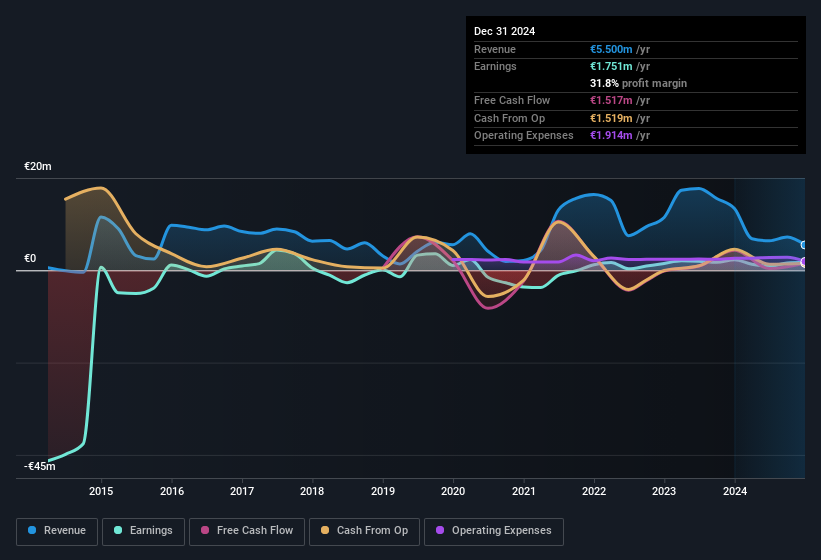Toggle the Earnings series legend button
Viewport: 821px width, 560px height.
[143, 531]
